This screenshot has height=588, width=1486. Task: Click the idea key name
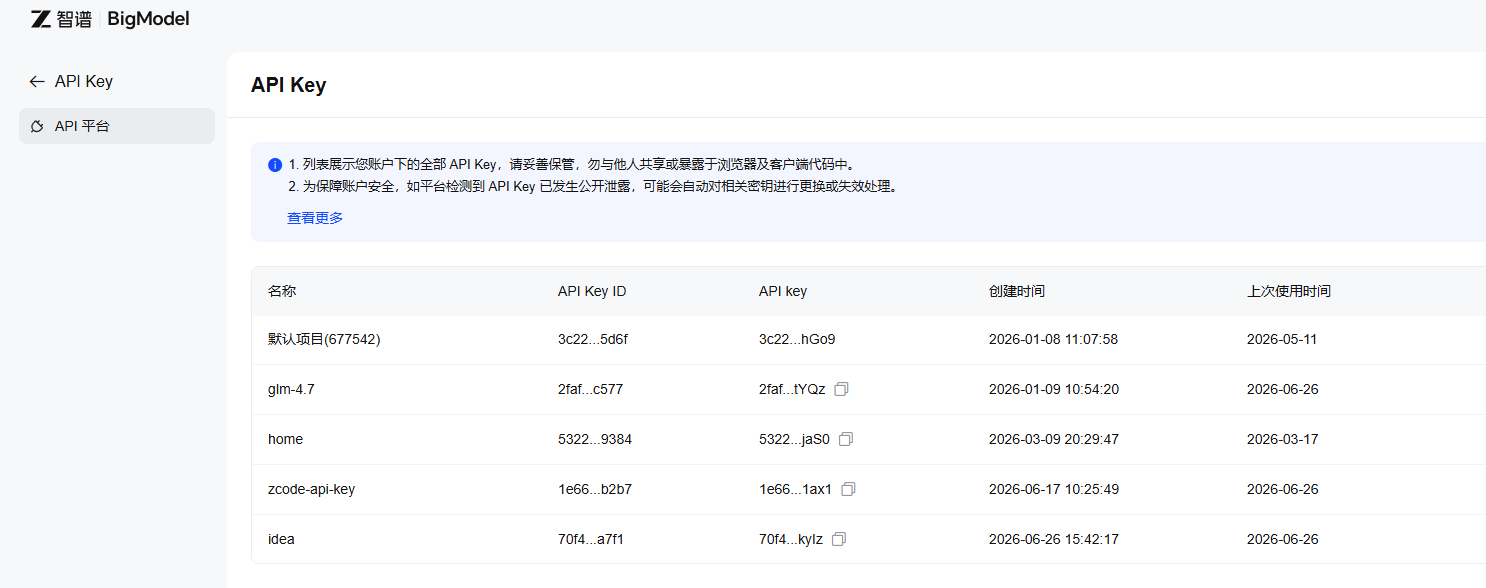pyautogui.click(x=281, y=539)
